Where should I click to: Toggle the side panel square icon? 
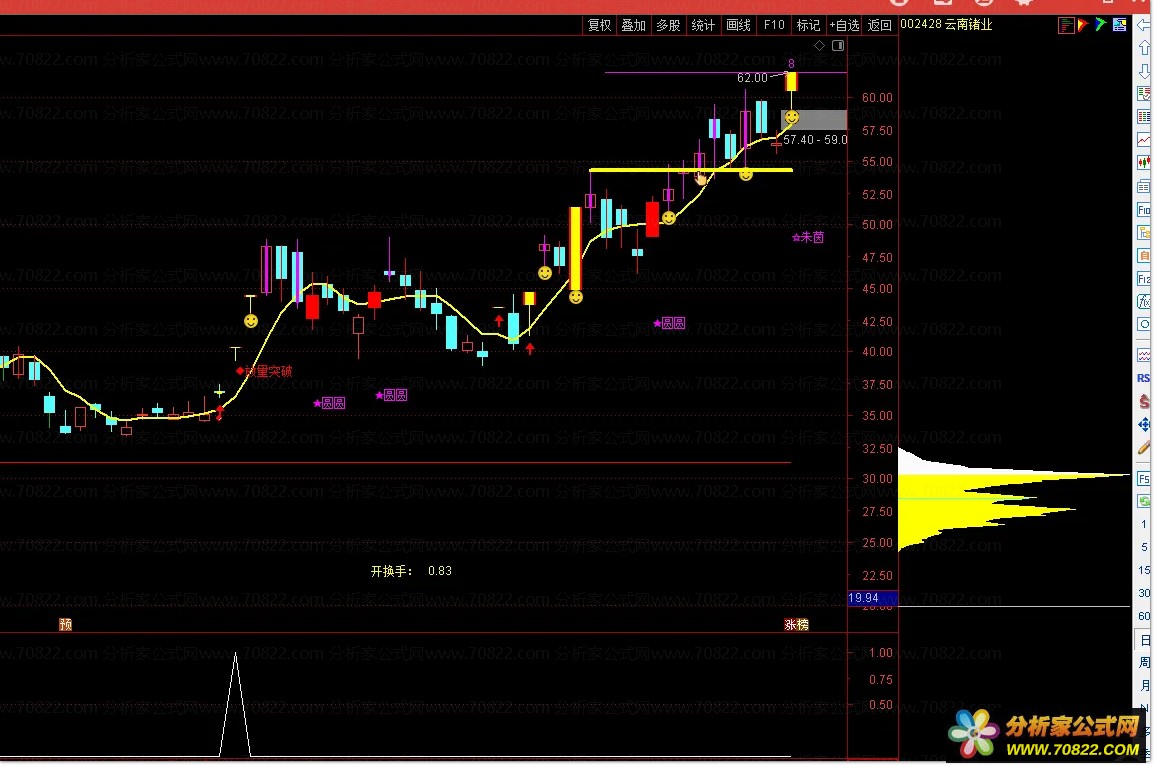838,46
